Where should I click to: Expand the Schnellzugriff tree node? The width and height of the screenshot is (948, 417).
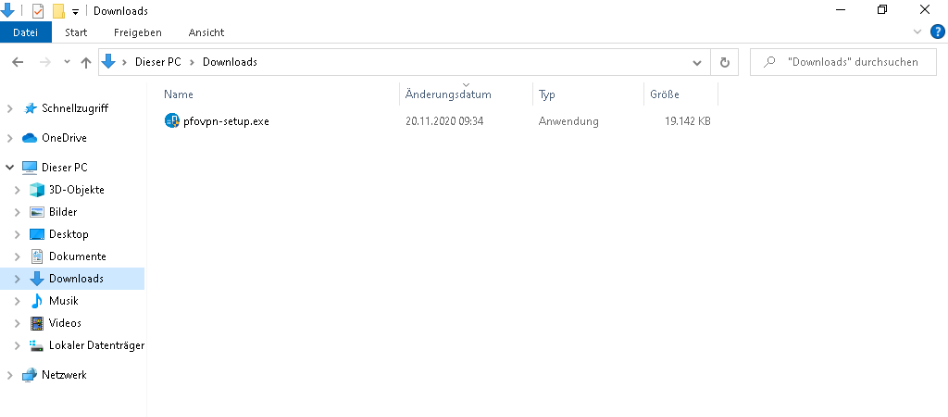pos(10,109)
